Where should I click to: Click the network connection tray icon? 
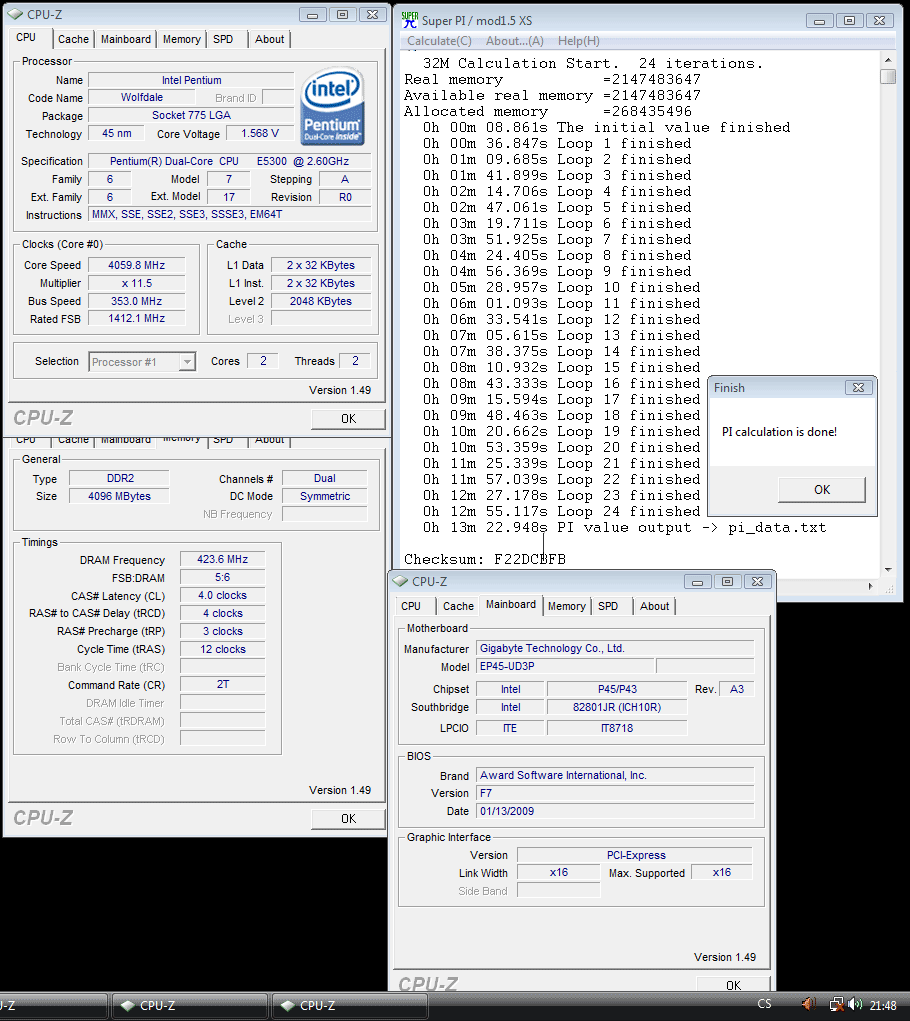tap(836, 1005)
